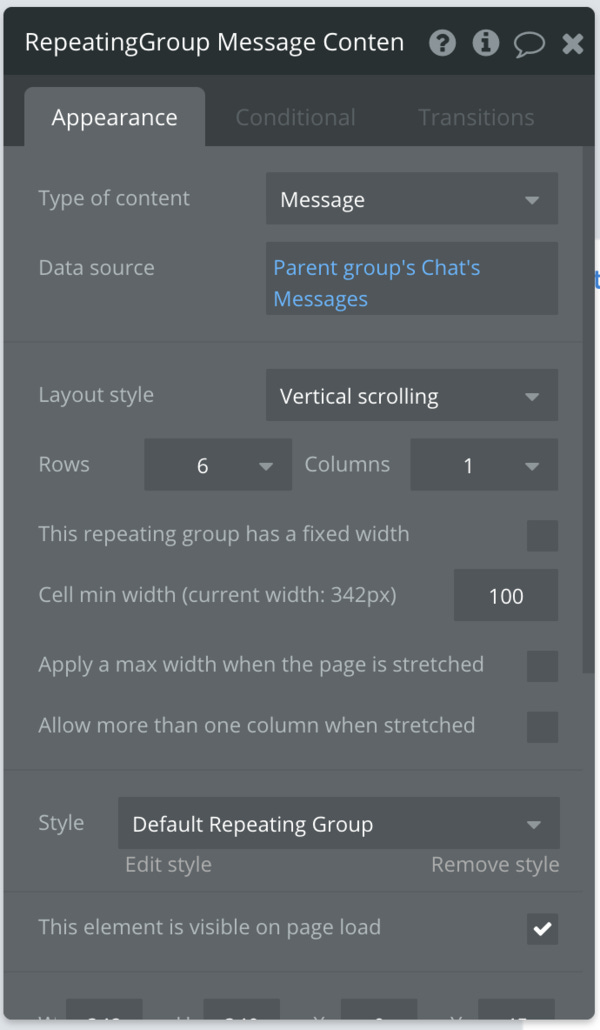
Task: Switch to the Conditional tab
Action: click(296, 118)
